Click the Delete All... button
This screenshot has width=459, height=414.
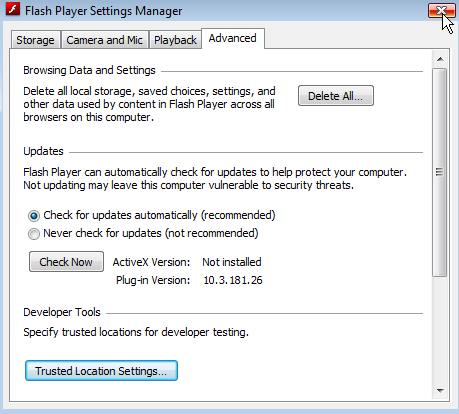(336, 96)
